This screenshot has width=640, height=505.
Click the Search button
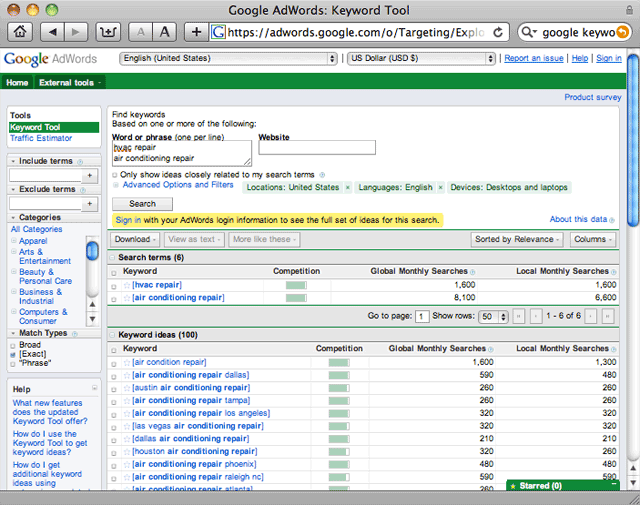click(x=142, y=204)
